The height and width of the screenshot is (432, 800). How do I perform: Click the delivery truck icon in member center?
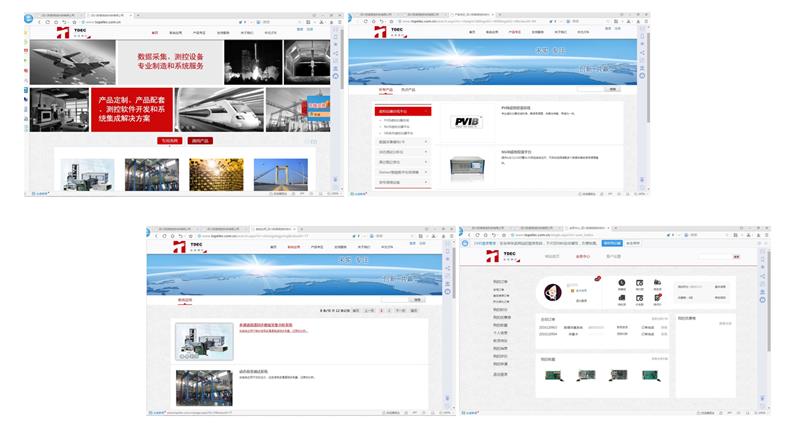(x=658, y=283)
